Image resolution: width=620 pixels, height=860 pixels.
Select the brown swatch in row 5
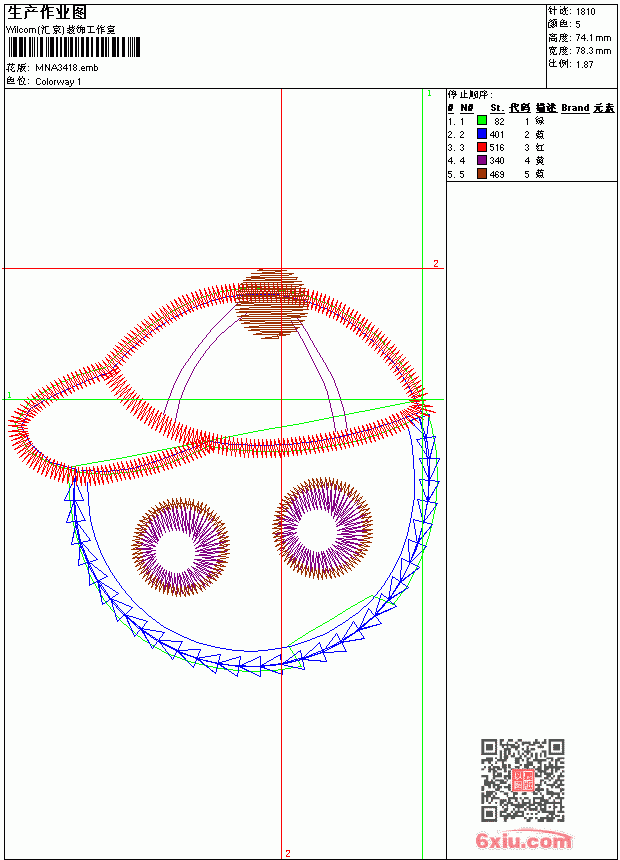482,174
